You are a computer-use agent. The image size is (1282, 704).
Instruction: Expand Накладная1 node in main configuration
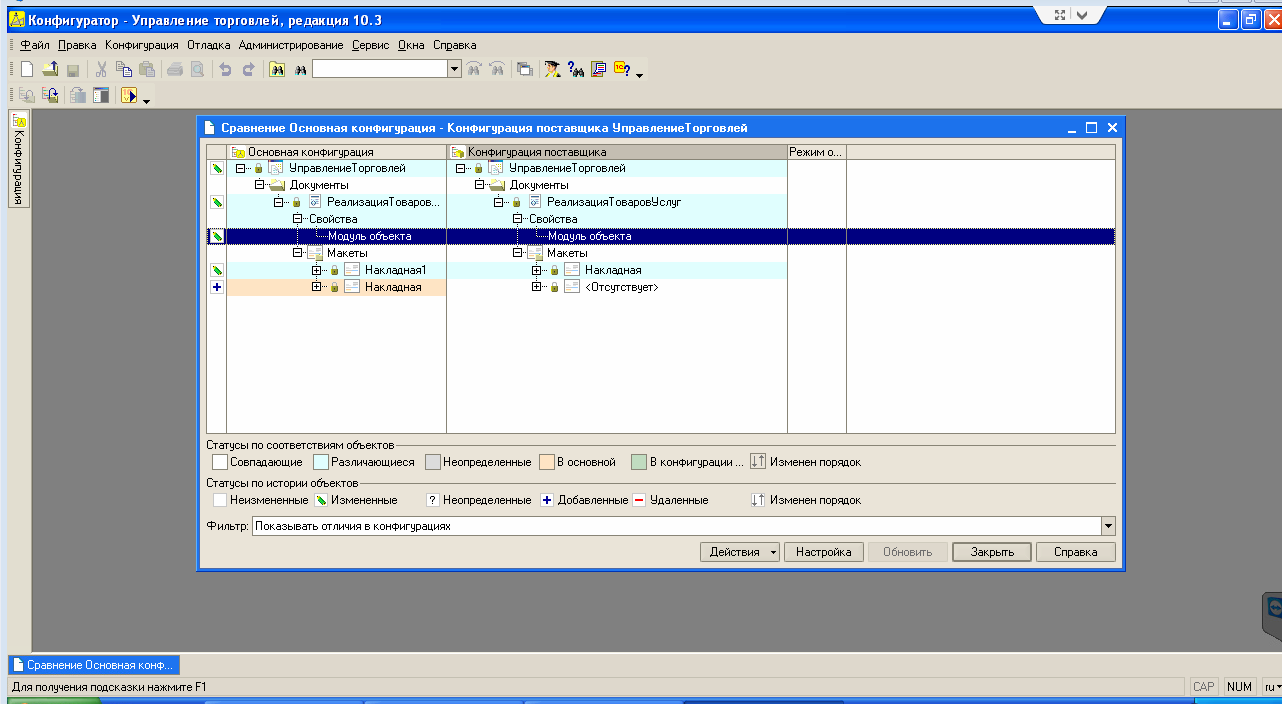tap(317, 270)
